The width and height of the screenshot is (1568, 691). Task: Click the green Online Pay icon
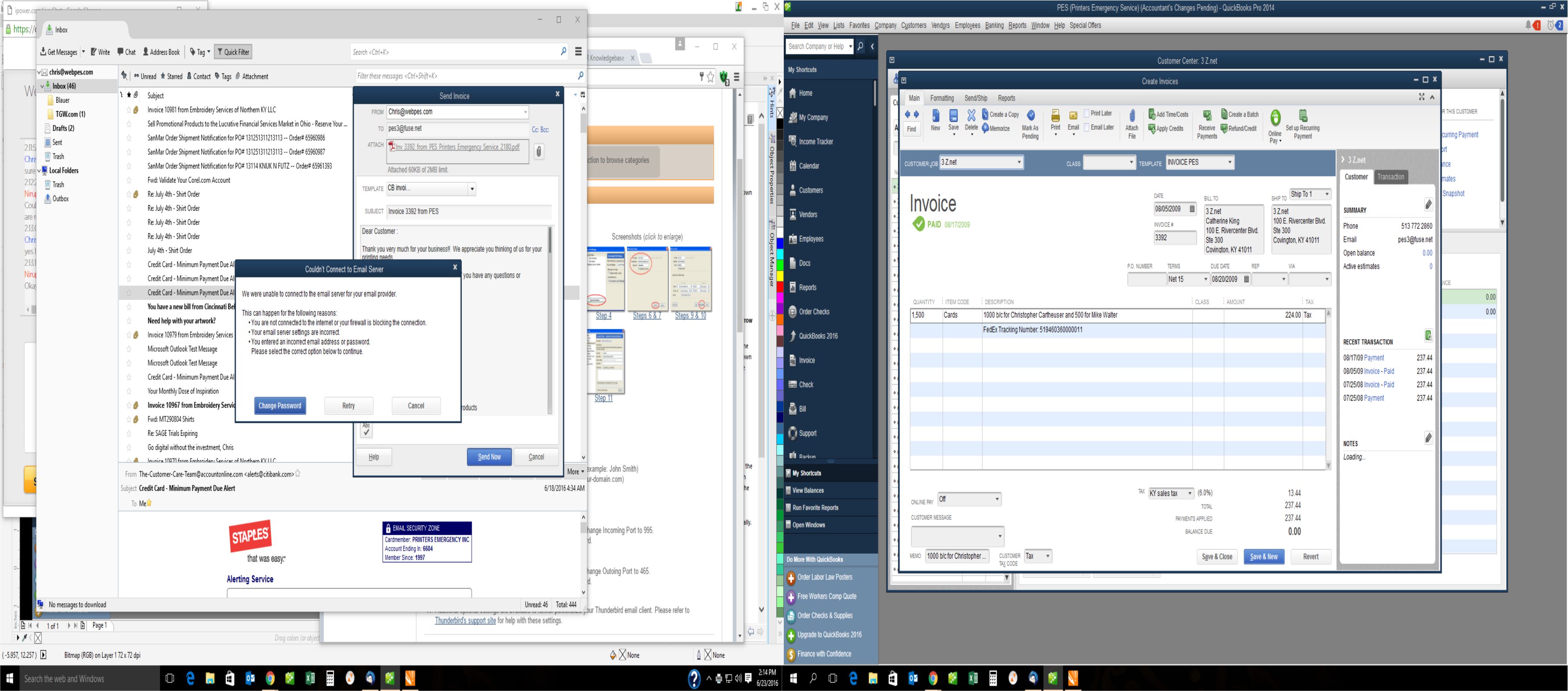1275,118
